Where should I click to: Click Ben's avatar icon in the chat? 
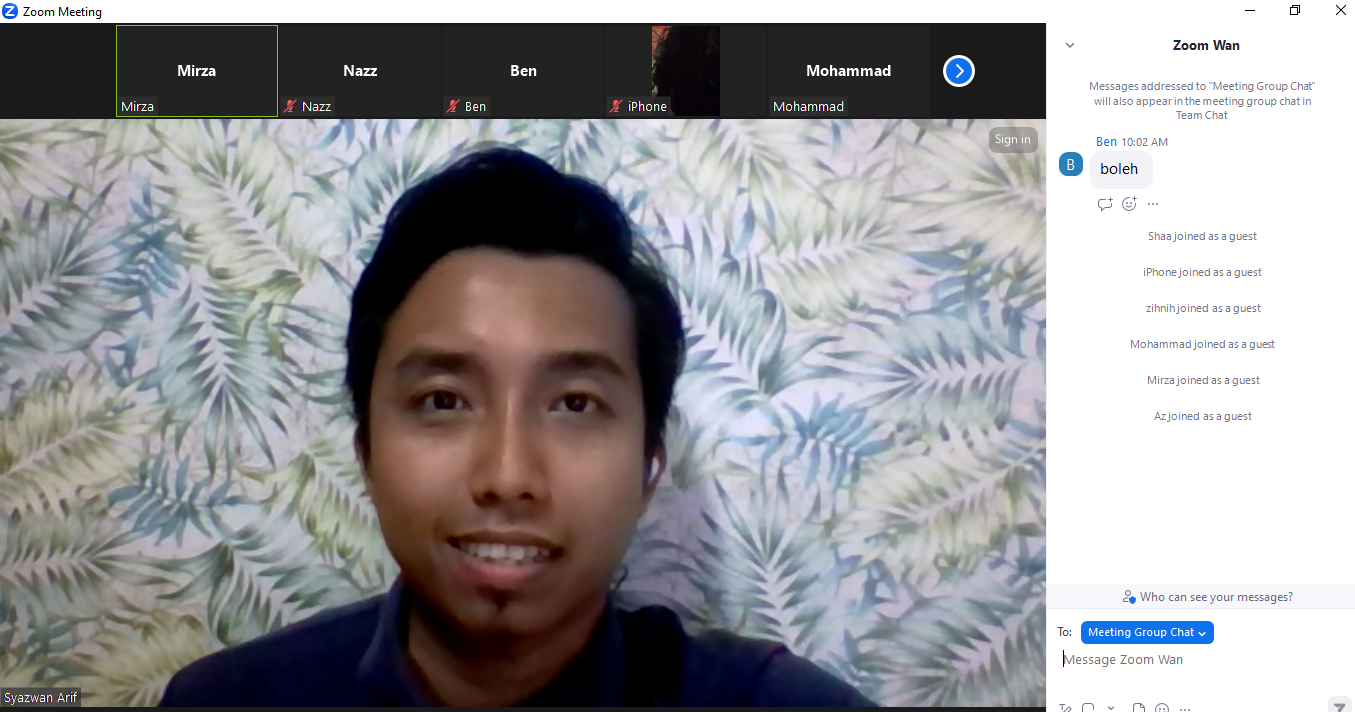(1071, 165)
